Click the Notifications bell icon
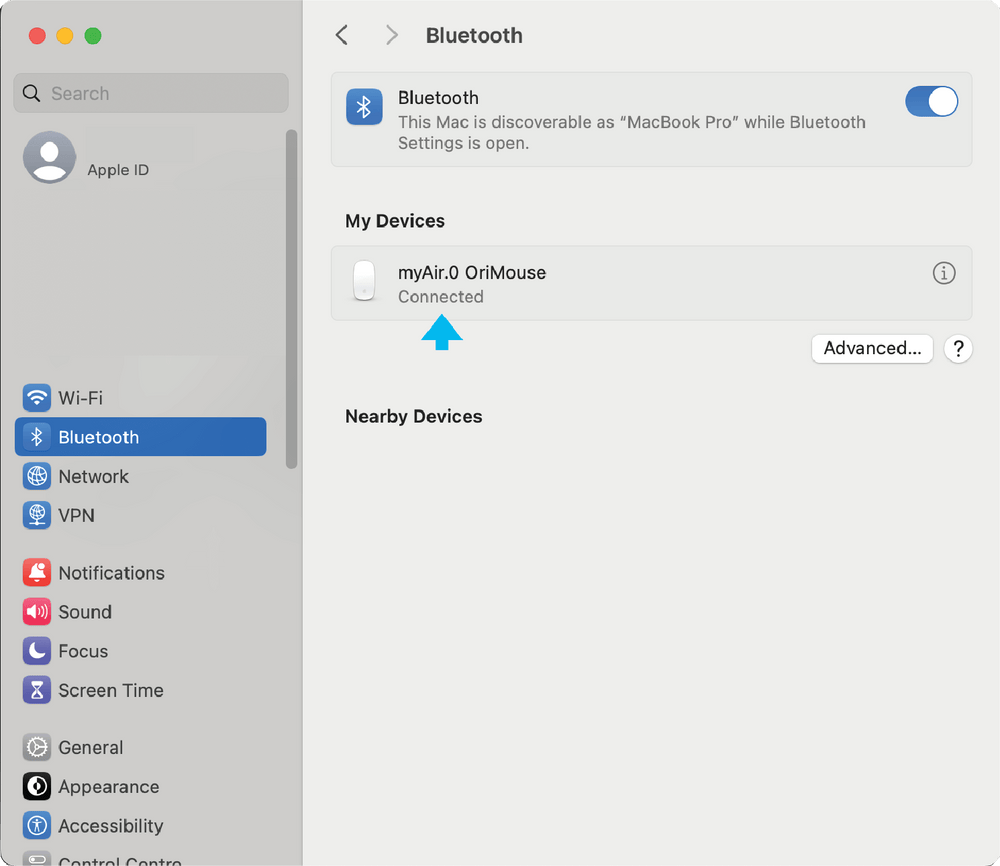The image size is (1000, 866). [x=37, y=573]
